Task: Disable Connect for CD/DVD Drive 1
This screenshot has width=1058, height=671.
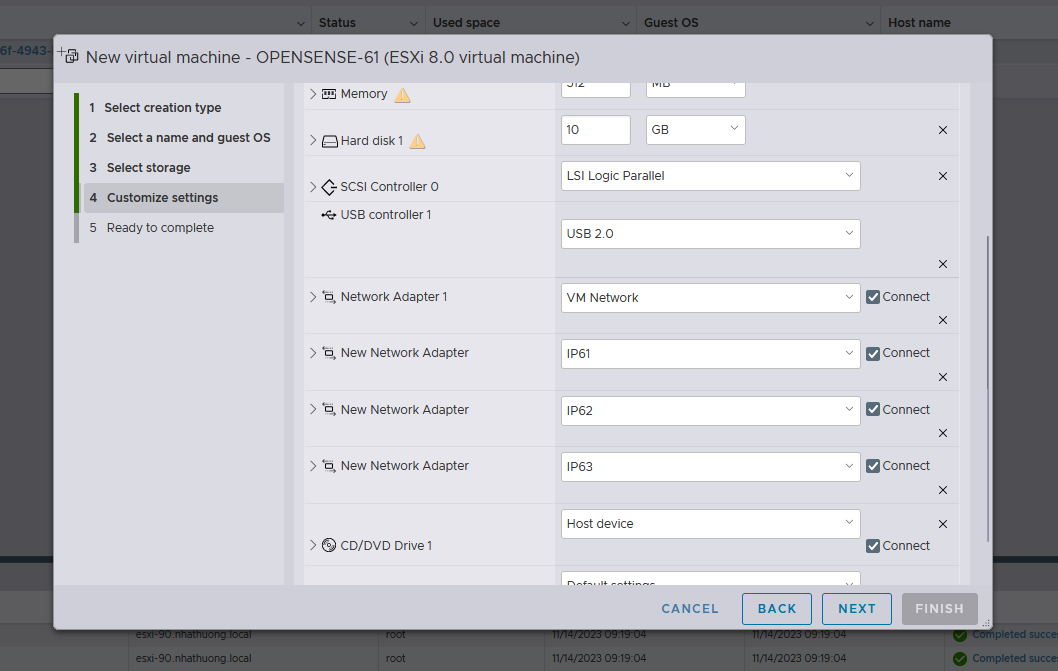Action: click(873, 546)
